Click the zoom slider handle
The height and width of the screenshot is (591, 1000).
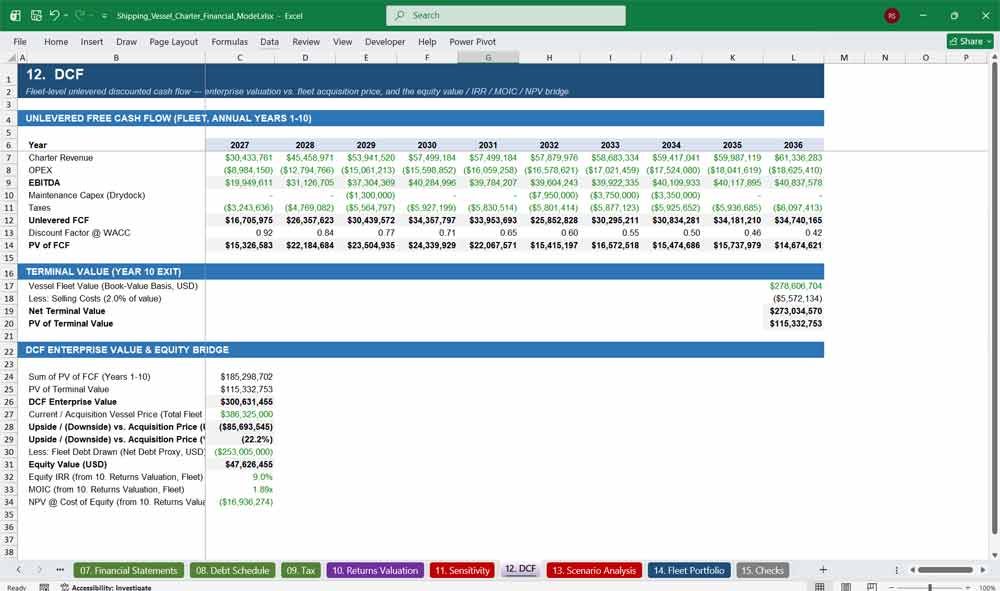click(930, 587)
